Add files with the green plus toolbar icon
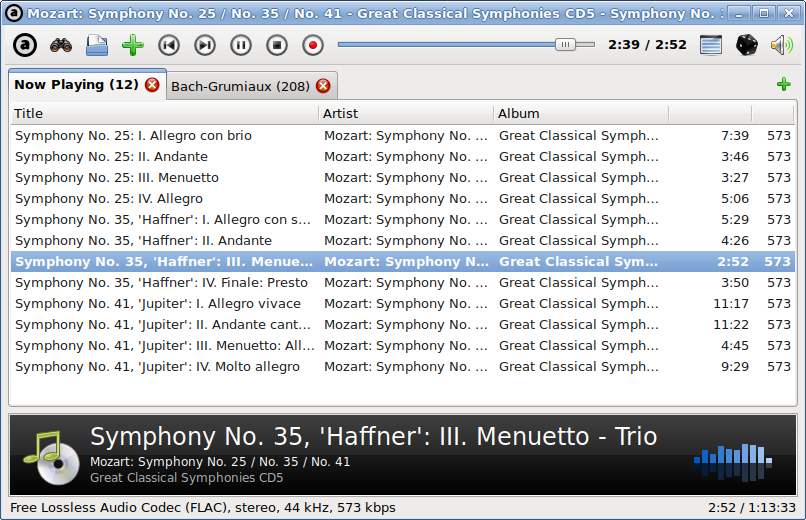806x520 pixels. (133, 45)
